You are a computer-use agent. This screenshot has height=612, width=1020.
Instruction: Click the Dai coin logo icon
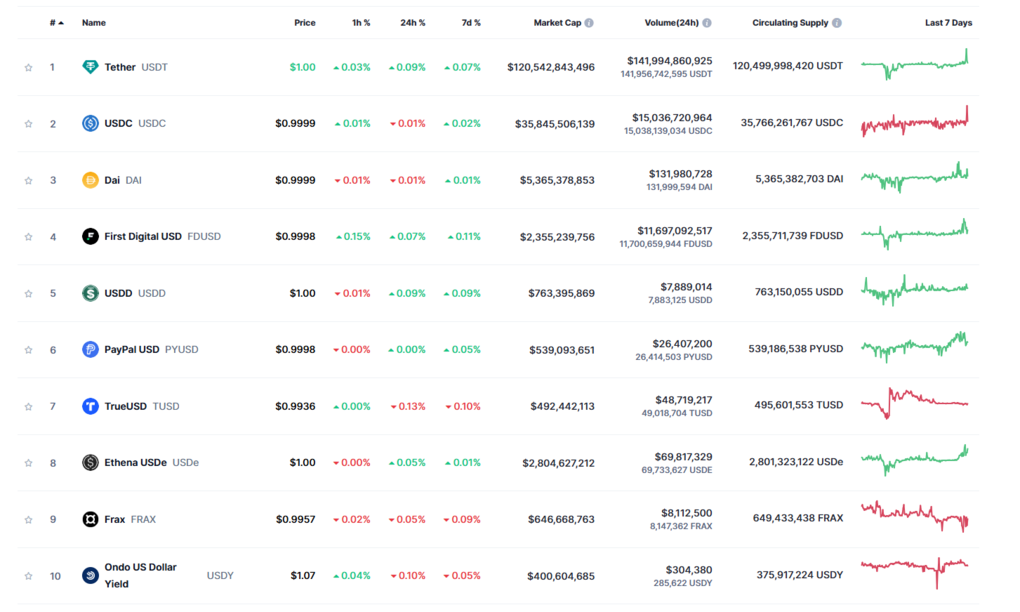pyautogui.click(x=90, y=180)
